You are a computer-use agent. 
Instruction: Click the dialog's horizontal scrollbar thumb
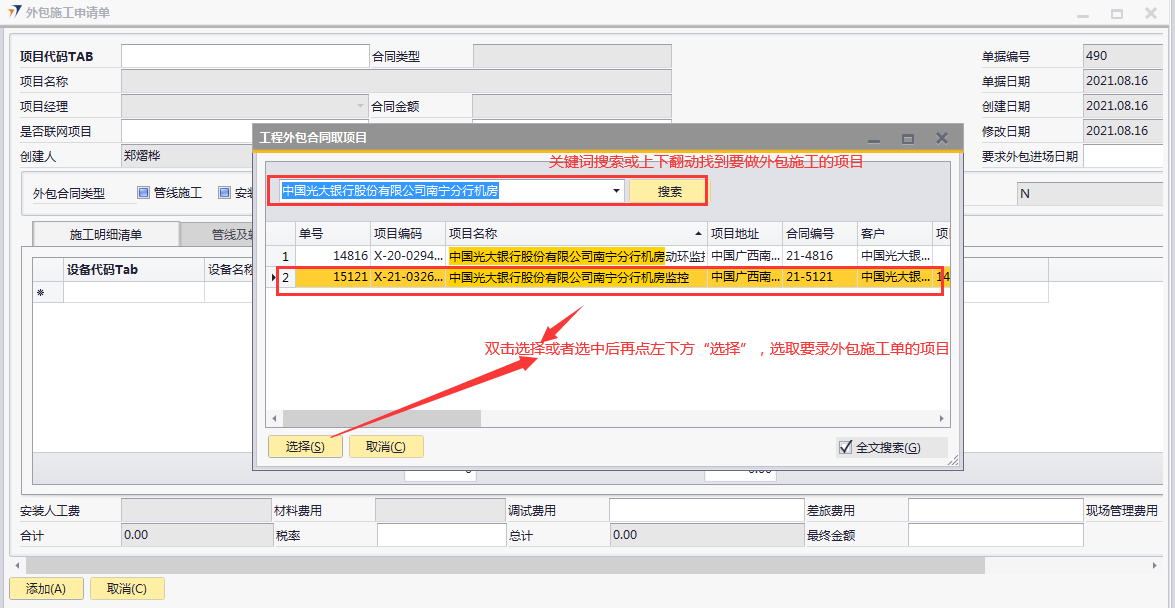tap(381, 418)
